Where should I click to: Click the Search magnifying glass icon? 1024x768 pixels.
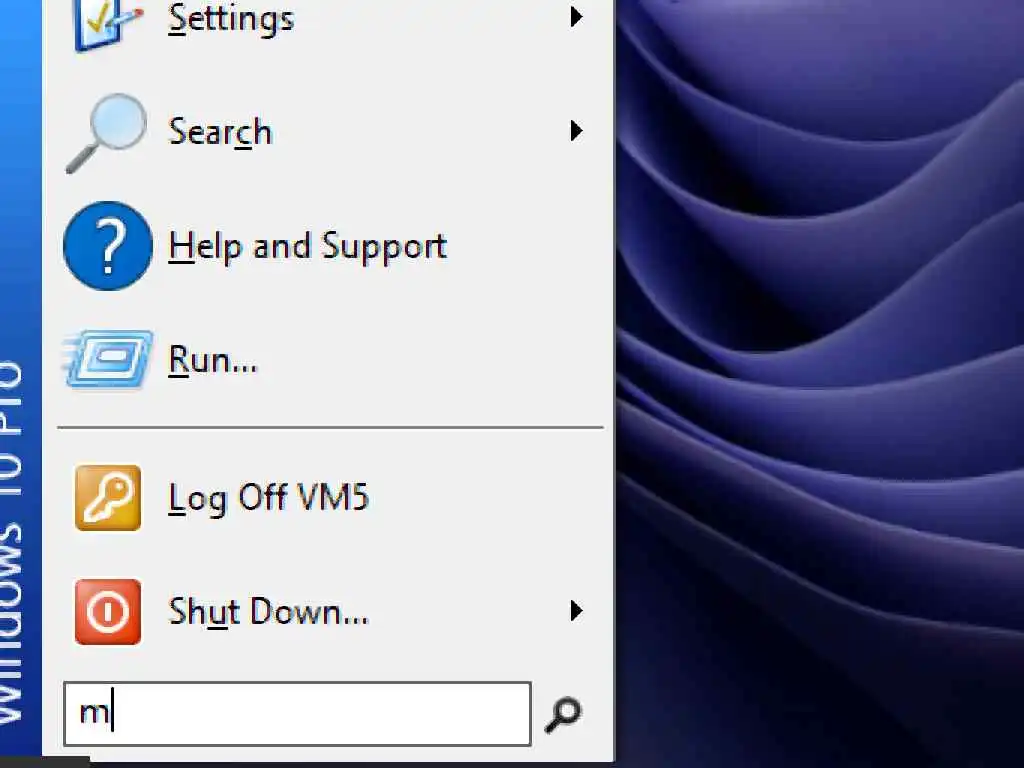[106, 133]
